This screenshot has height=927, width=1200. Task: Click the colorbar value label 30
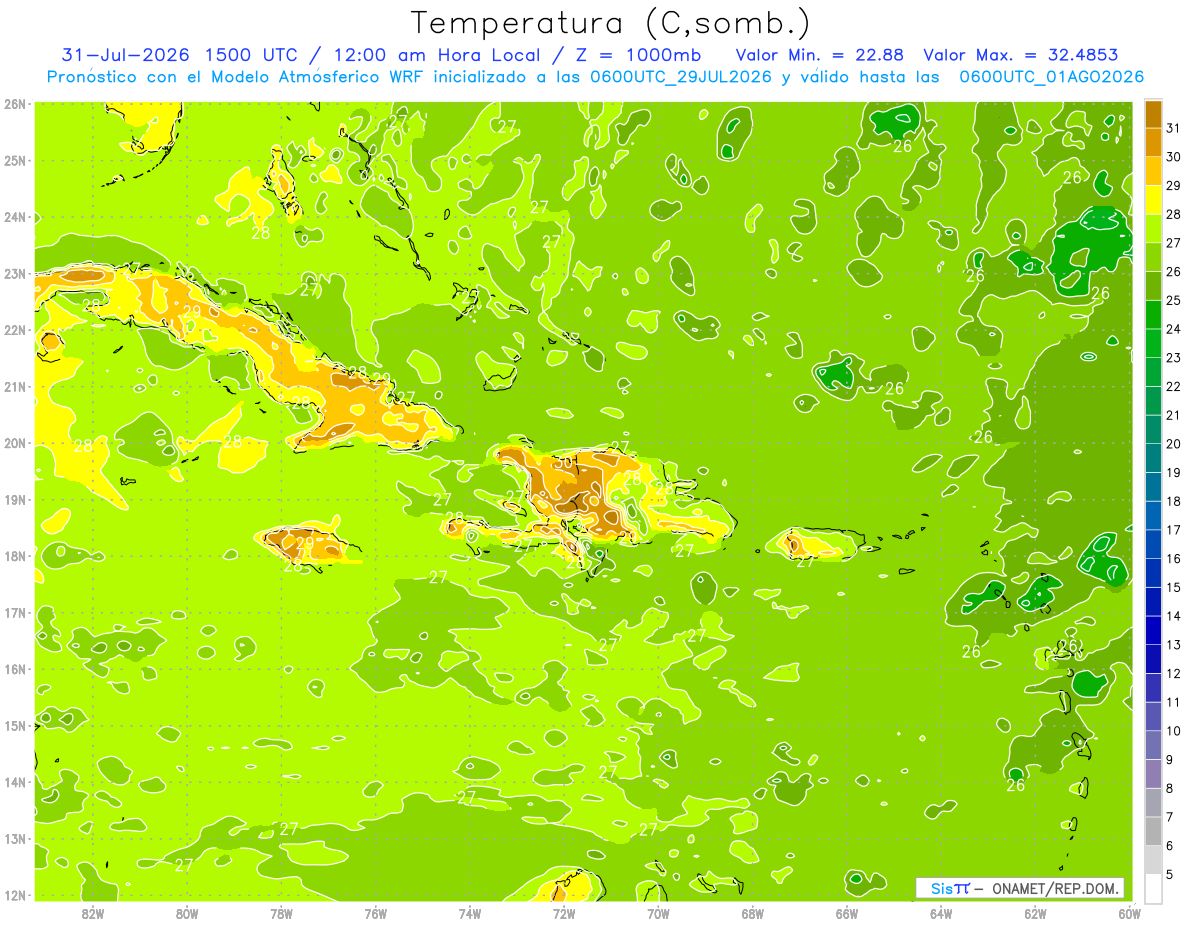1173,157
